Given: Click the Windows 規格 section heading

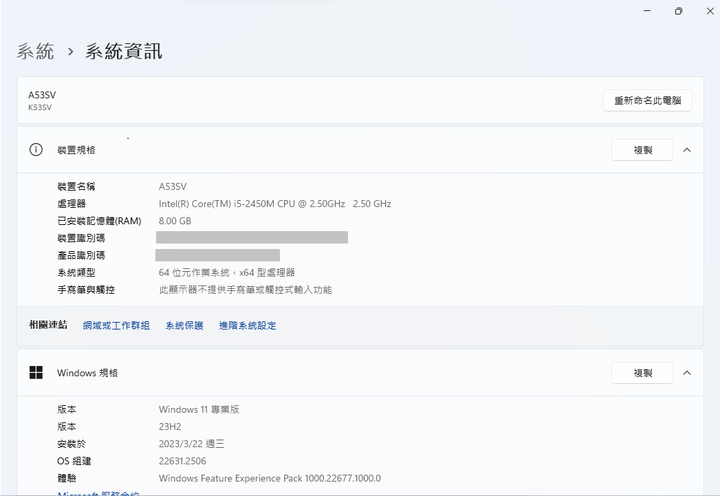Looking at the screenshot, I should coord(87,373).
